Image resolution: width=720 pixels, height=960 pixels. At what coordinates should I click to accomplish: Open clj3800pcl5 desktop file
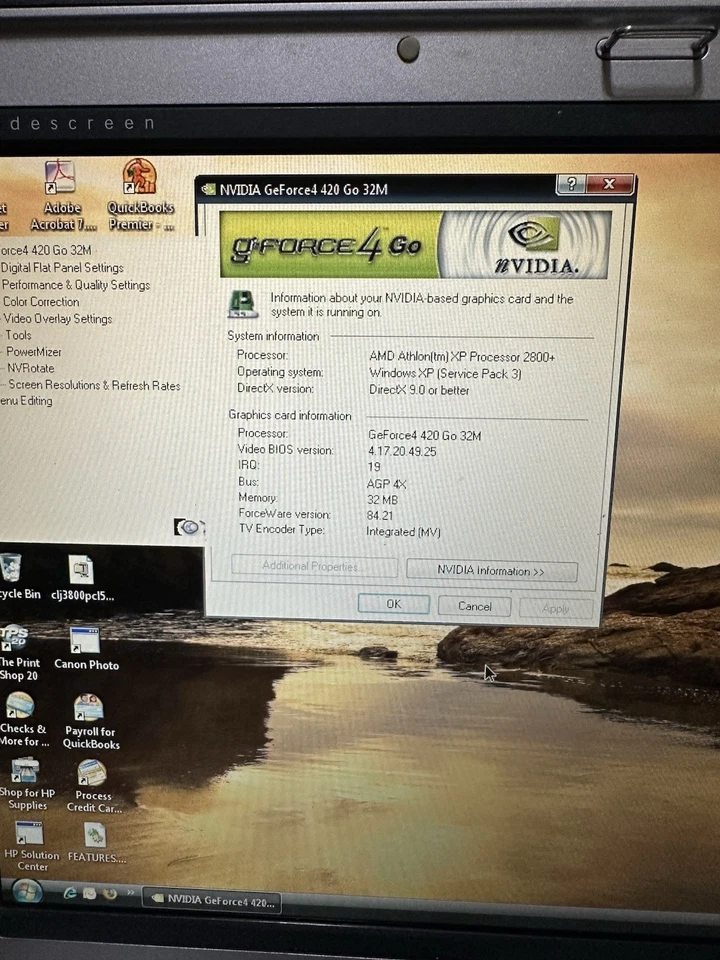tap(82, 578)
